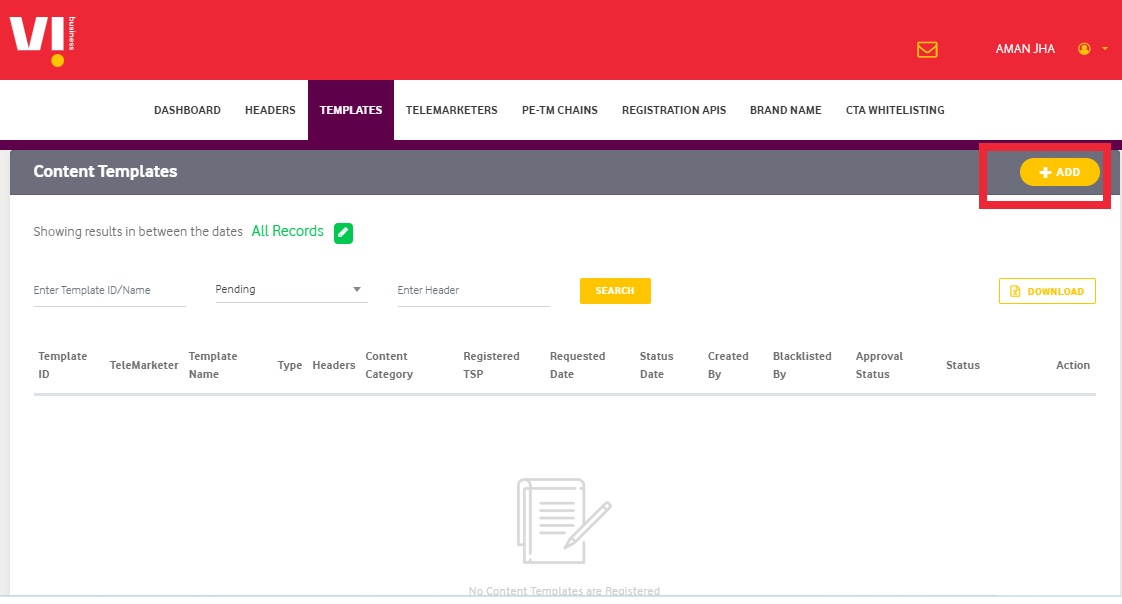Click the Vi business logo
This screenshot has height=604, width=1122.
pos(38,40)
